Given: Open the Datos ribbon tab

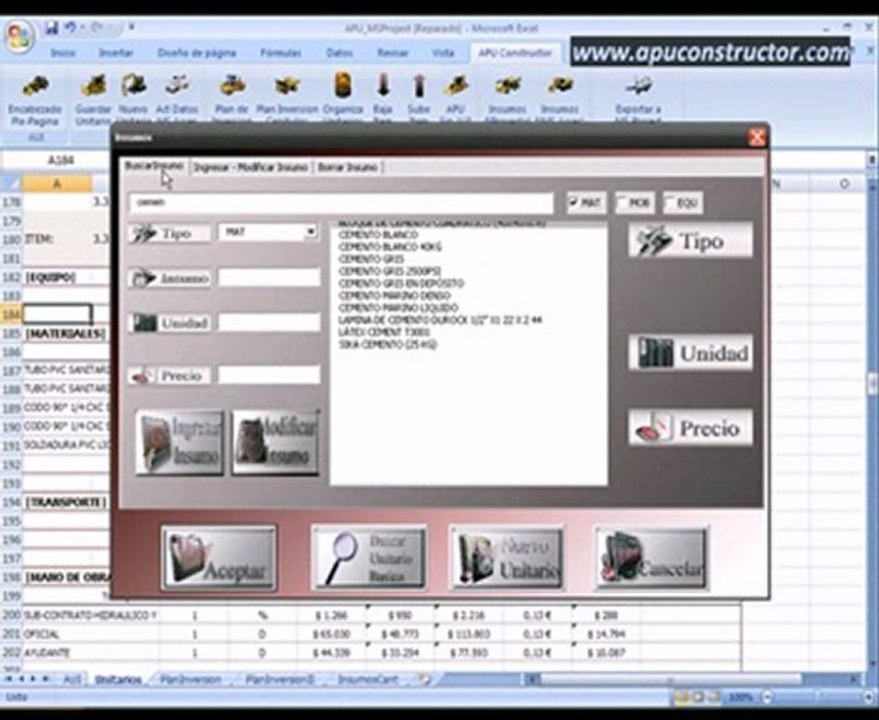Looking at the screenshot, I should click(339, 53).
